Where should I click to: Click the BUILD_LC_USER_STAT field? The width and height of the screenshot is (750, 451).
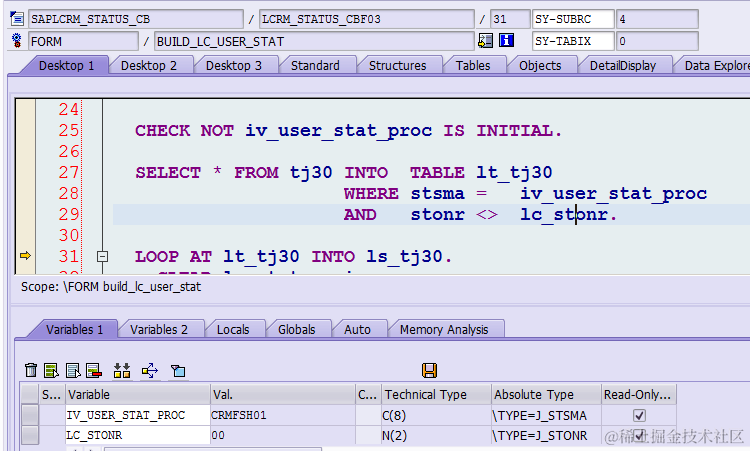314,41
